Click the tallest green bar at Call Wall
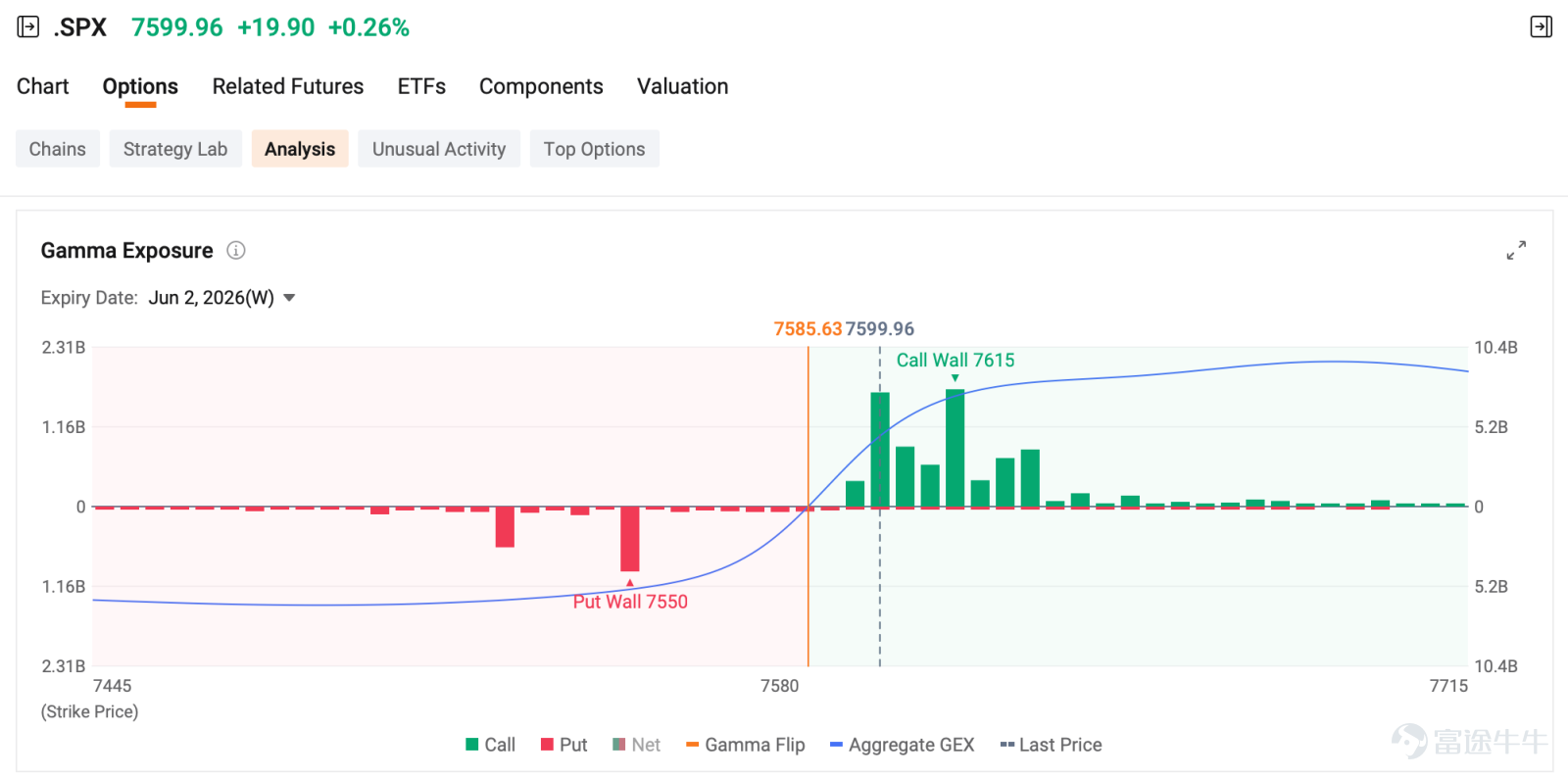1568x777 pixels. 955,448
